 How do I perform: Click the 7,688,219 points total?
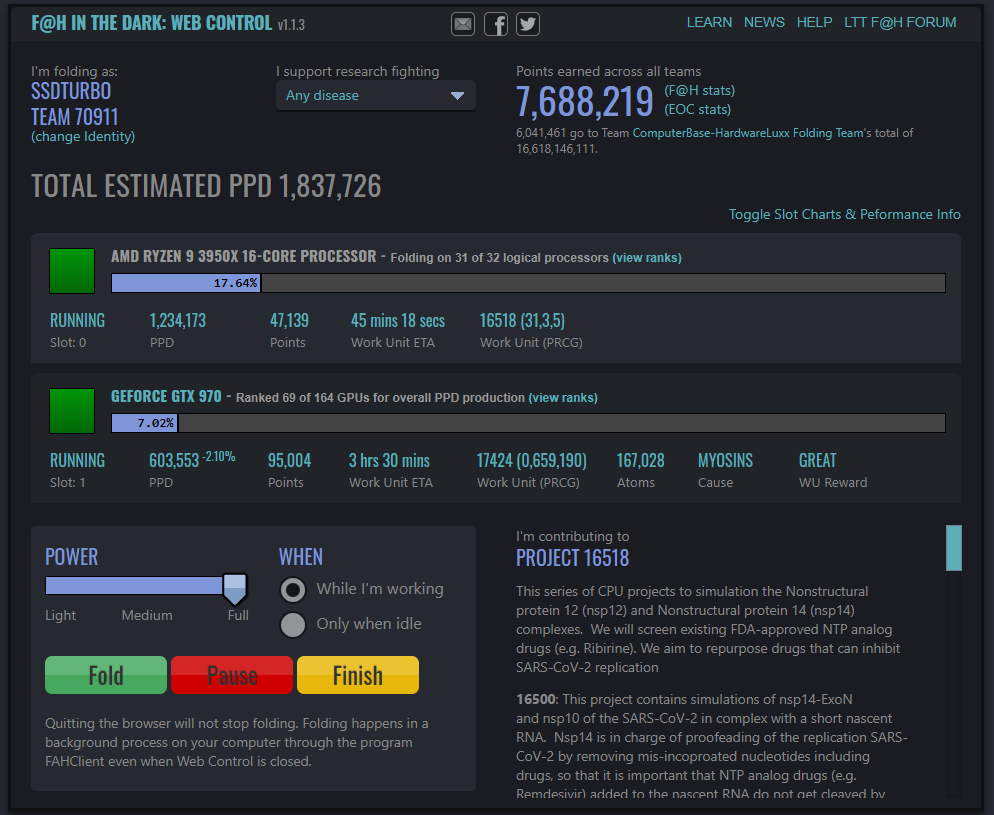click(584, 101)
